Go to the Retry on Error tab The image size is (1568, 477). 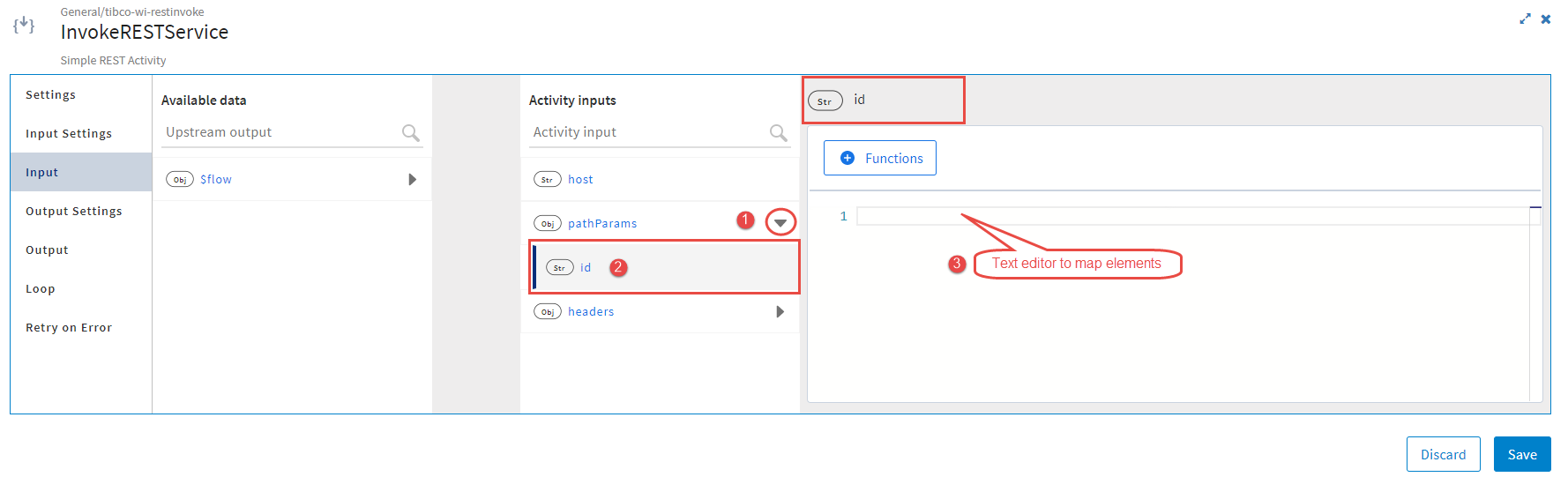coord(69,328)
